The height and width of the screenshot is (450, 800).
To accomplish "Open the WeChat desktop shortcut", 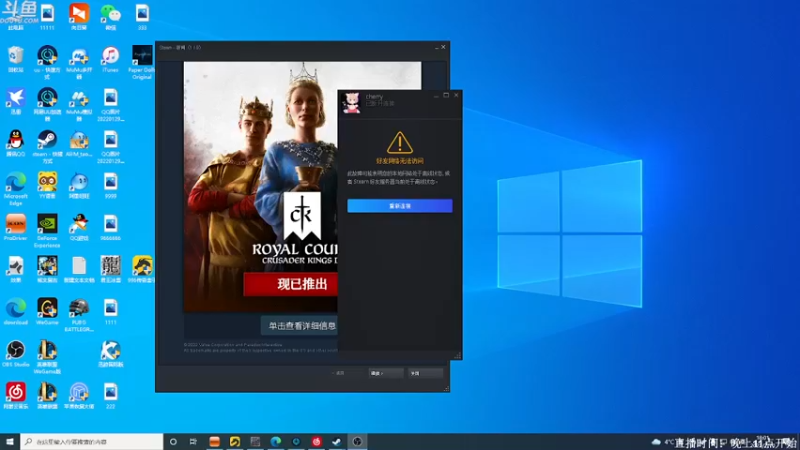I will pos(110,16).
